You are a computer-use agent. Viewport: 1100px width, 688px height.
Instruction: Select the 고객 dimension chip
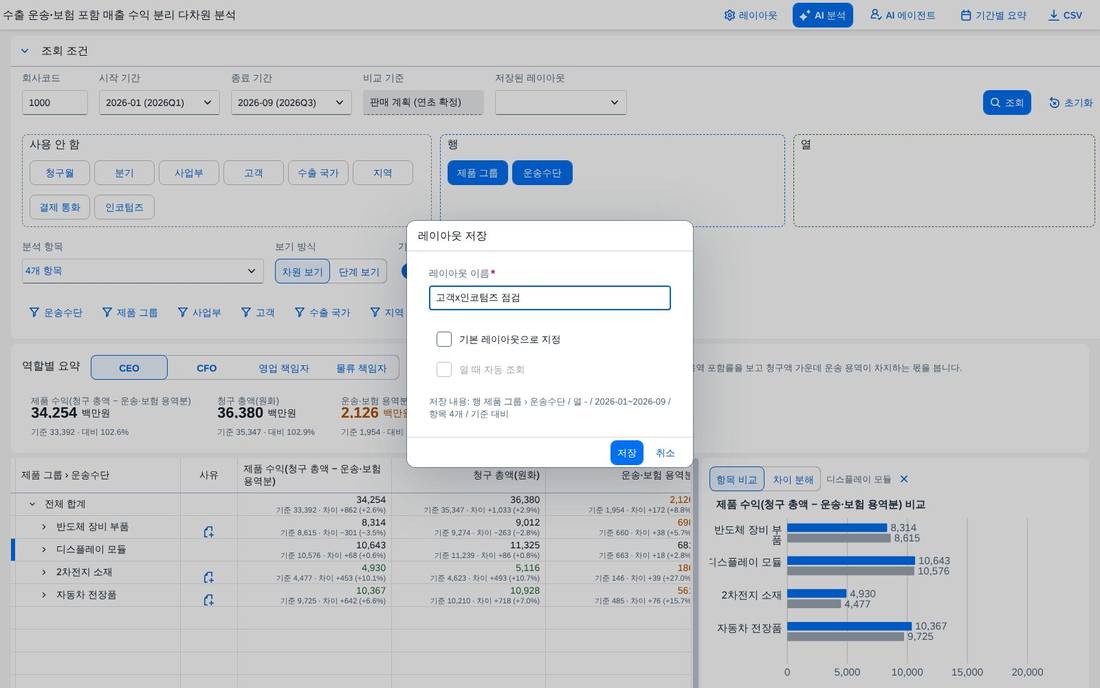click(x=253, y=173)
